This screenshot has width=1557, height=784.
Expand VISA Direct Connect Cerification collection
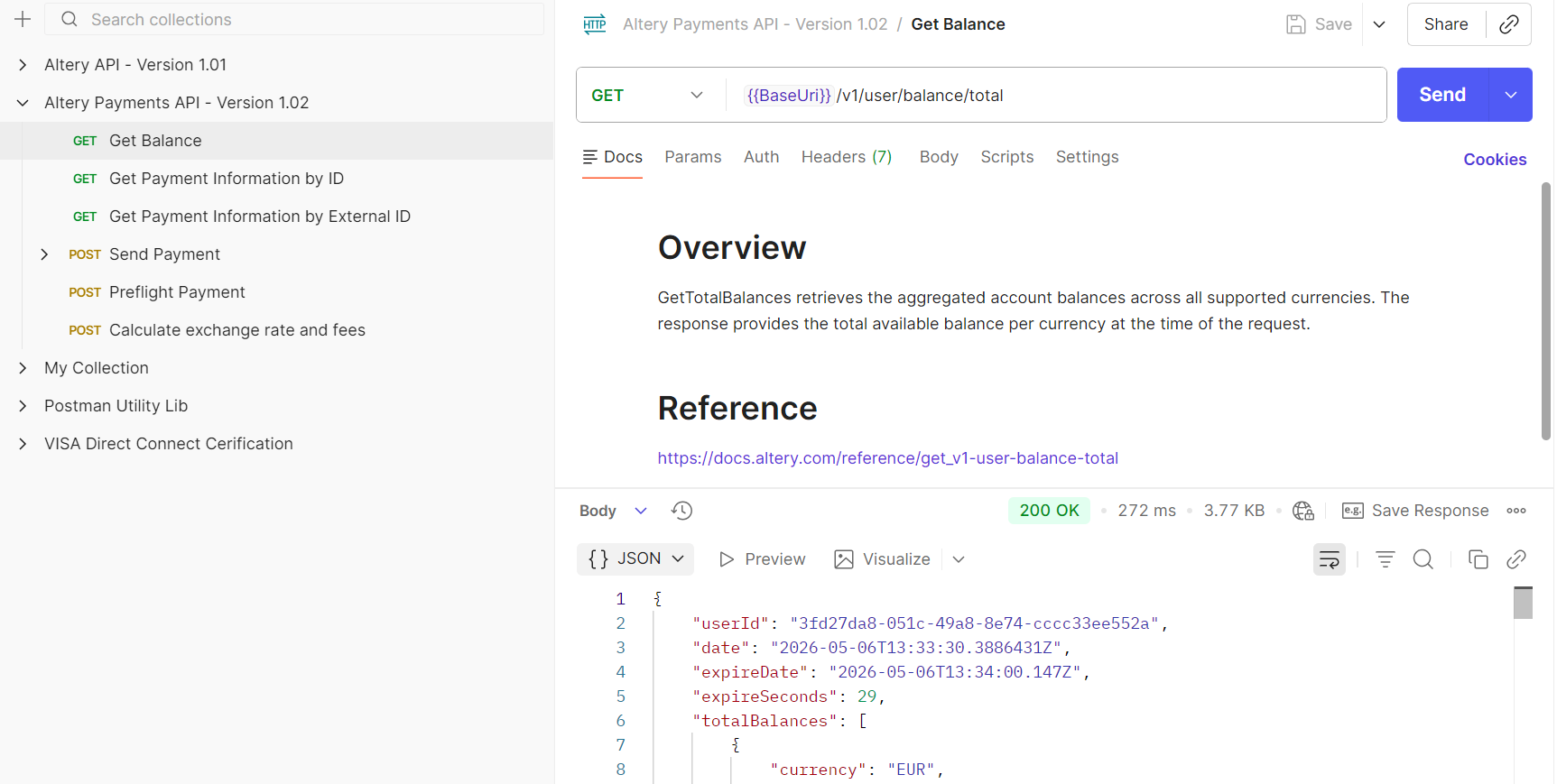tap(23, 444)
